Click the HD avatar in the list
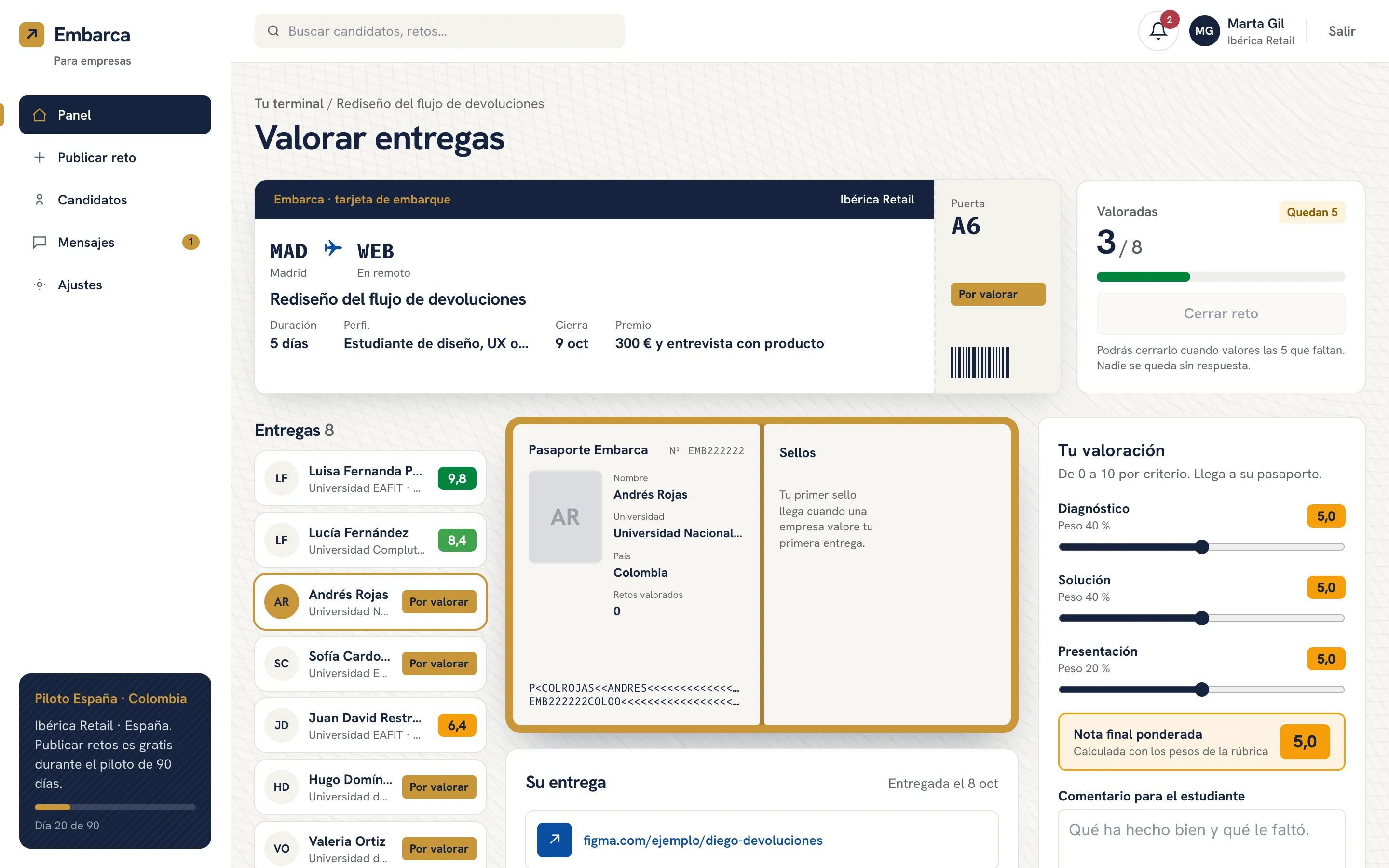 coord(281,787)
